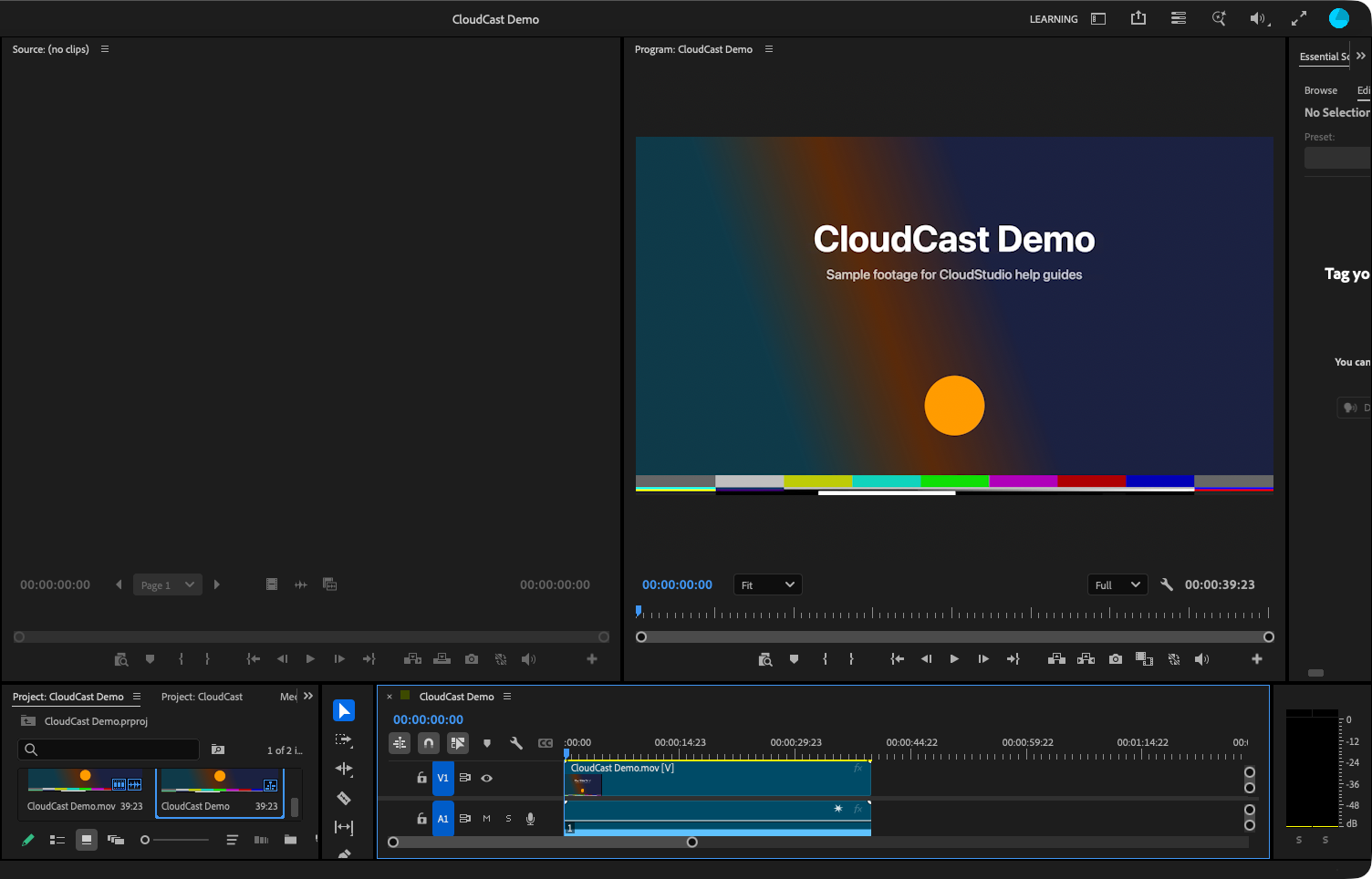
Task: Open the Page 1 dropdown in Source monitor
Action: [168, 584]
